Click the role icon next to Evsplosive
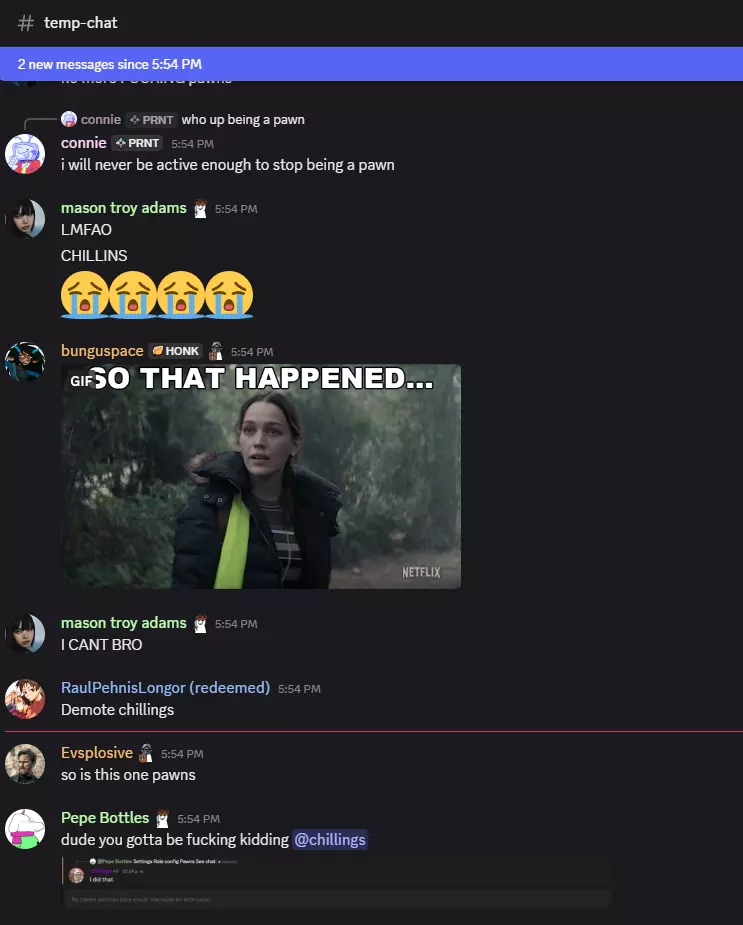 pyautogui.click(x=146, y=753)
